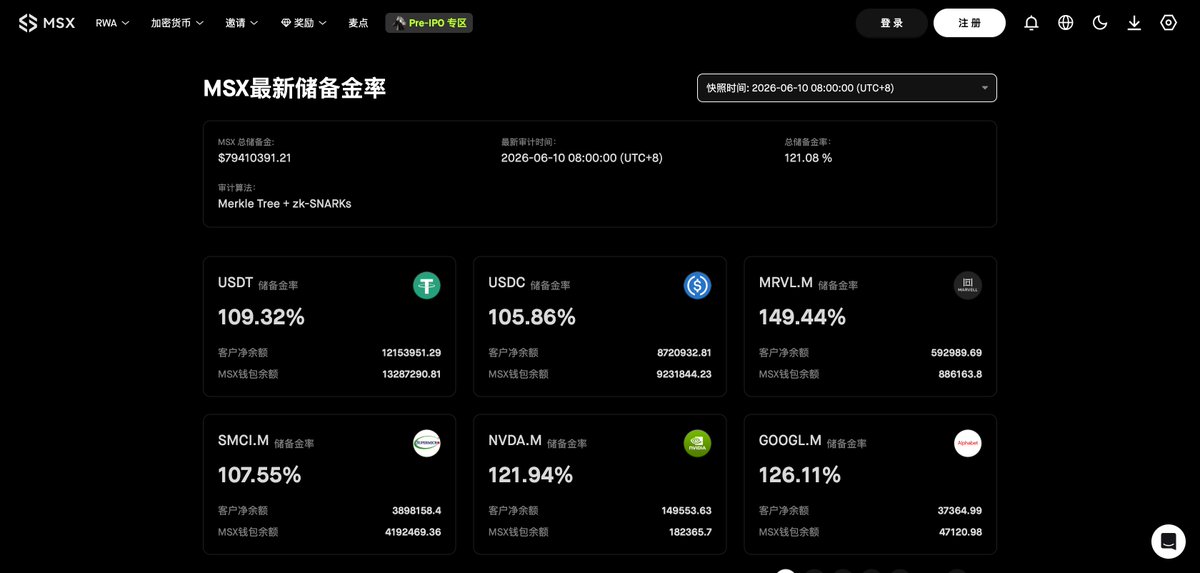
Task: Click the diamond icon beside 奖励
Action: pyautogui.click(x=286, y=23)
